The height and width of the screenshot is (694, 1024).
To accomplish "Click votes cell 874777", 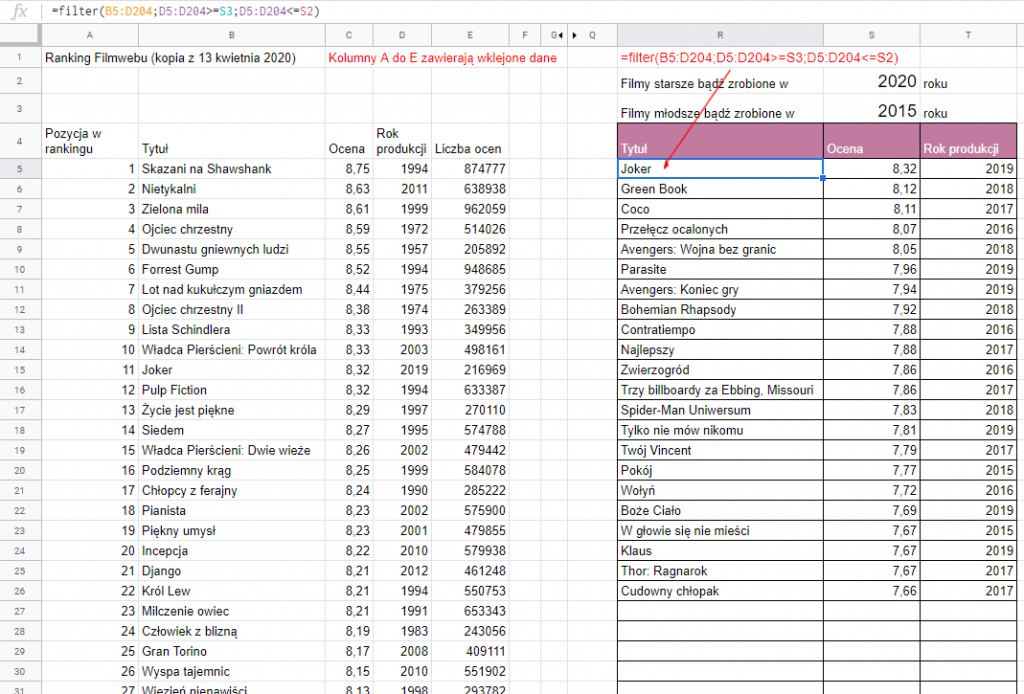I will coord(470,169).
